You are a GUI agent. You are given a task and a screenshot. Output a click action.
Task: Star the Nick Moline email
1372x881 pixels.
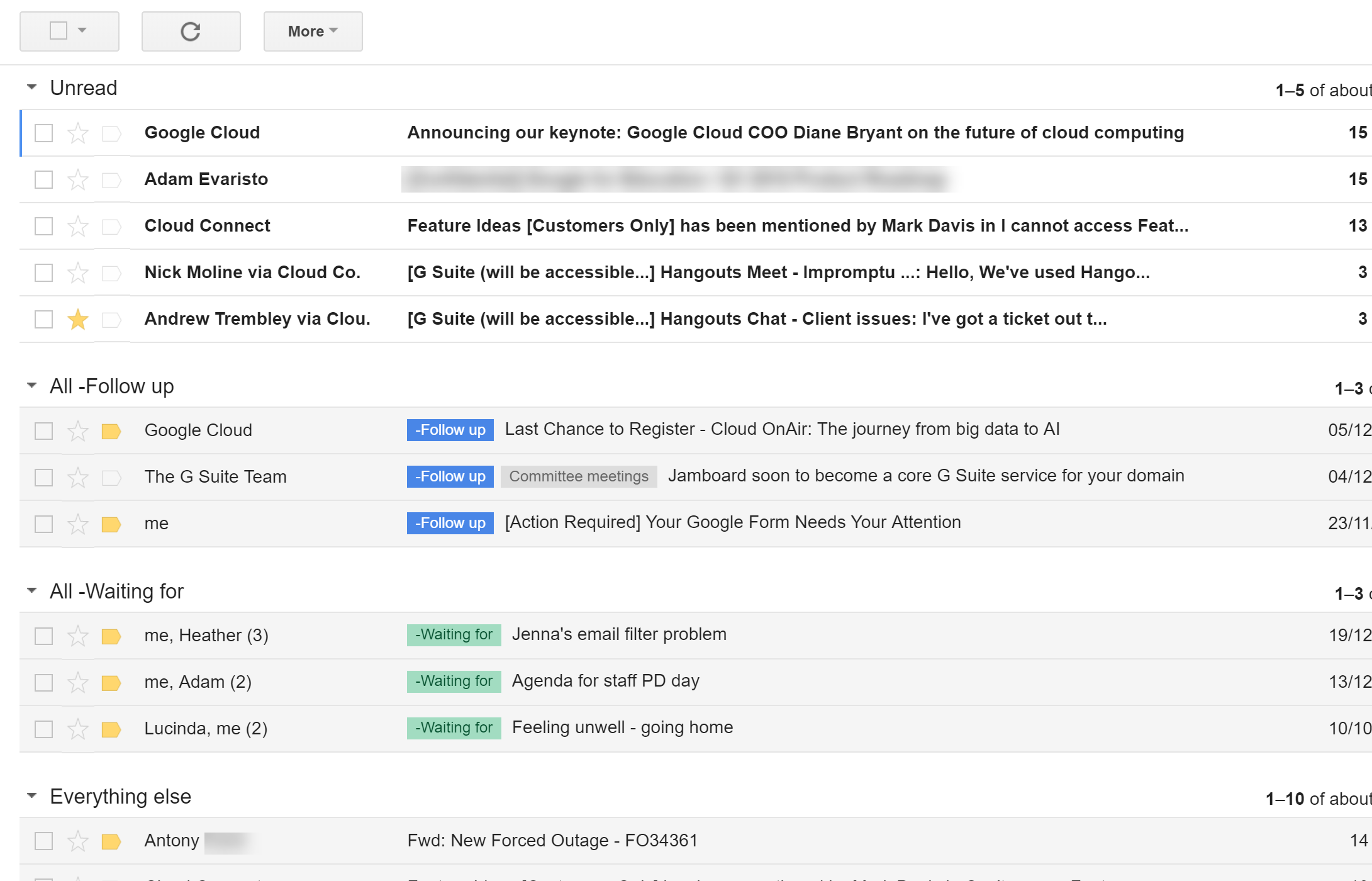point(78,273)
